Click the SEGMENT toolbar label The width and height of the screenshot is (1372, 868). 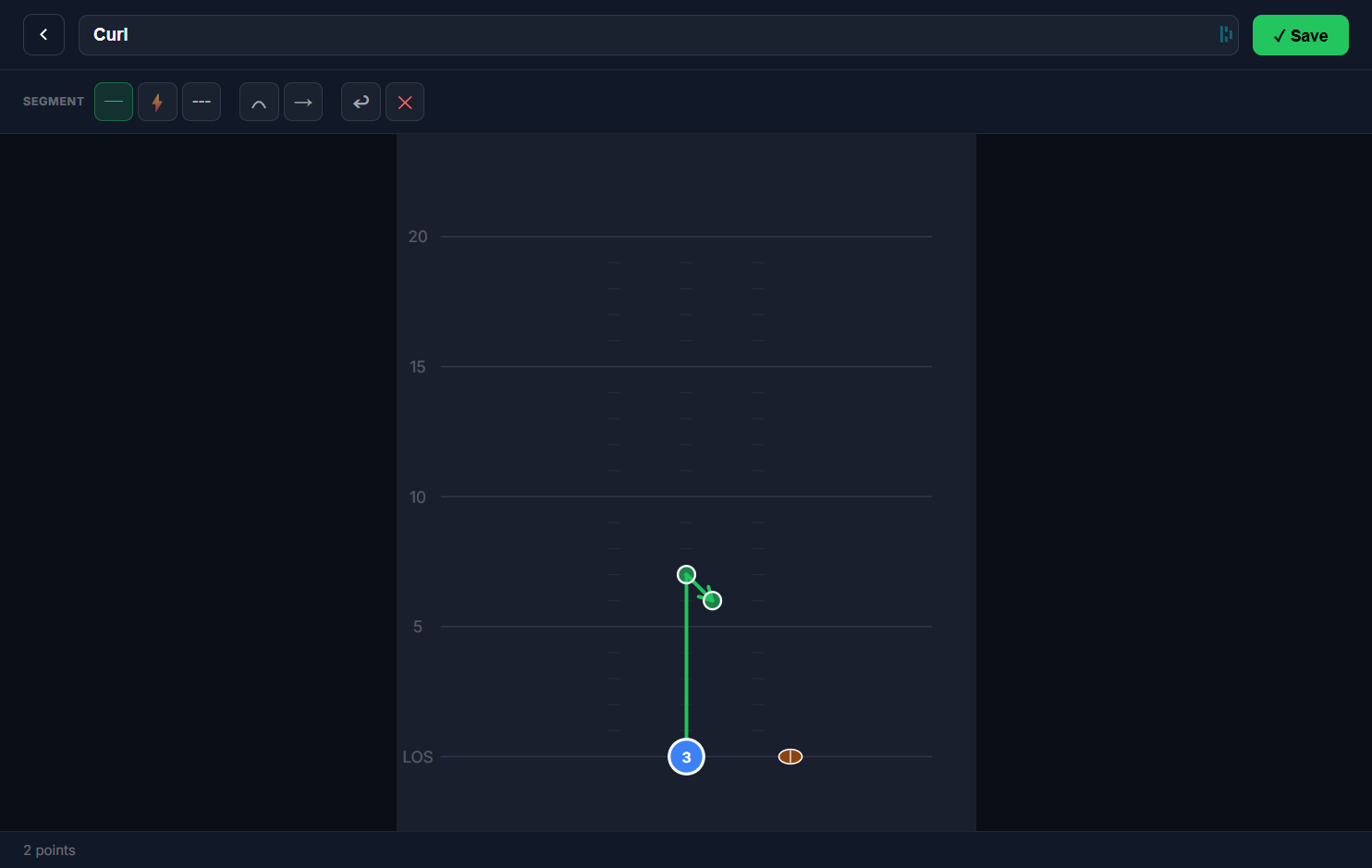tap(54, 102)
